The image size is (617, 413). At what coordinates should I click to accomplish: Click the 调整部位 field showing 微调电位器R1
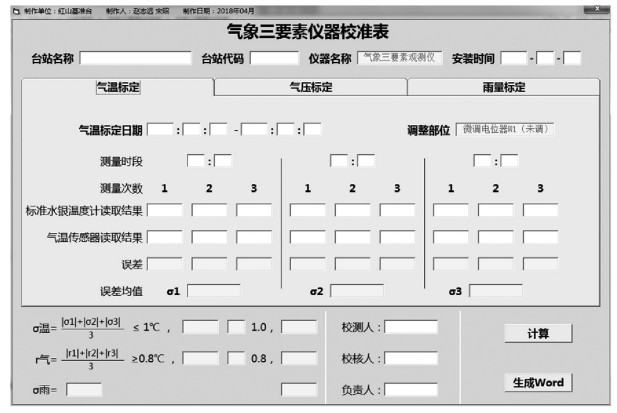pyautogui.click(x=505, y=129)
